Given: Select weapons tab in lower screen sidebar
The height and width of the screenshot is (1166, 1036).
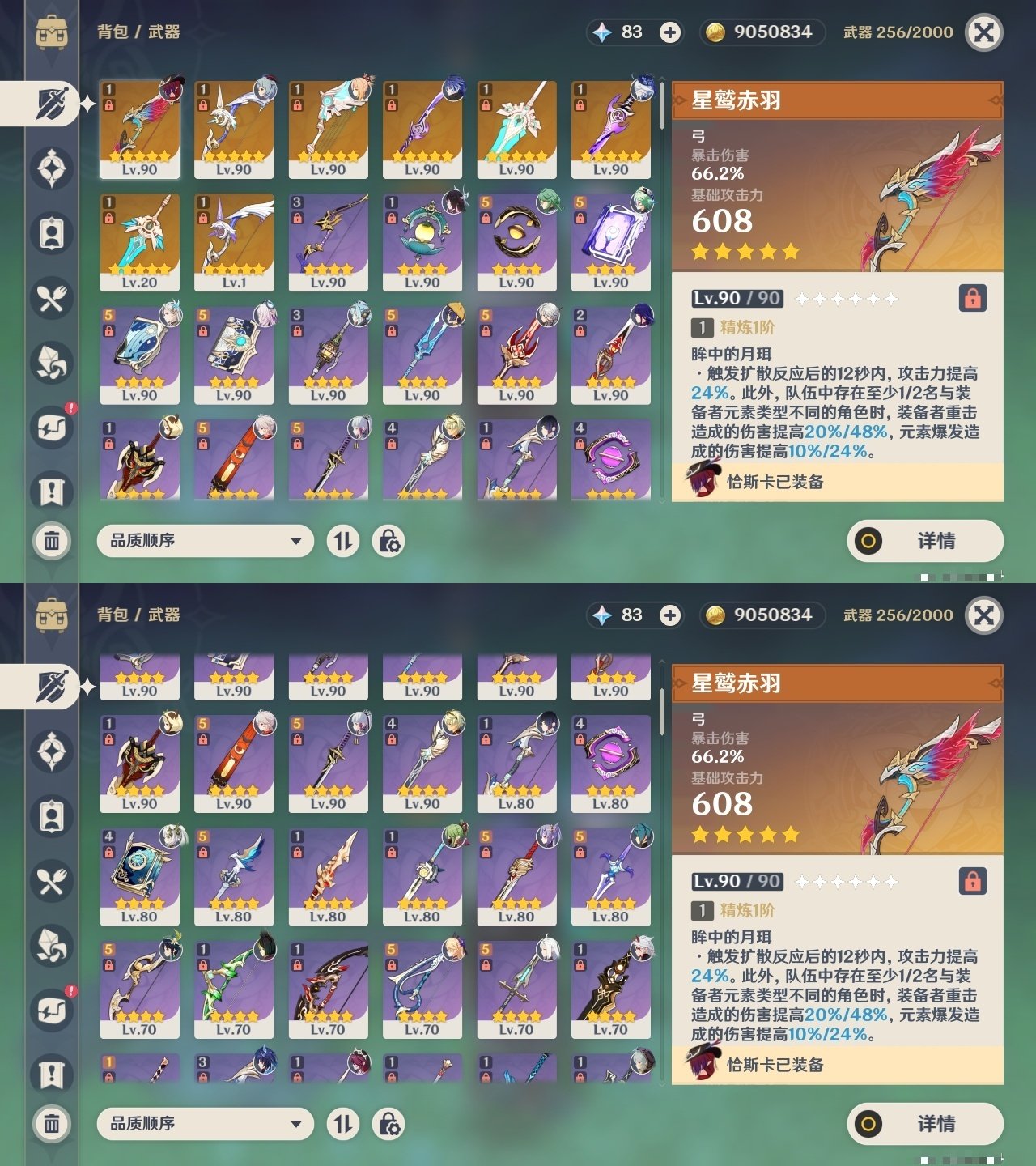Looking at the screenshot, I should tap(53, 687).
